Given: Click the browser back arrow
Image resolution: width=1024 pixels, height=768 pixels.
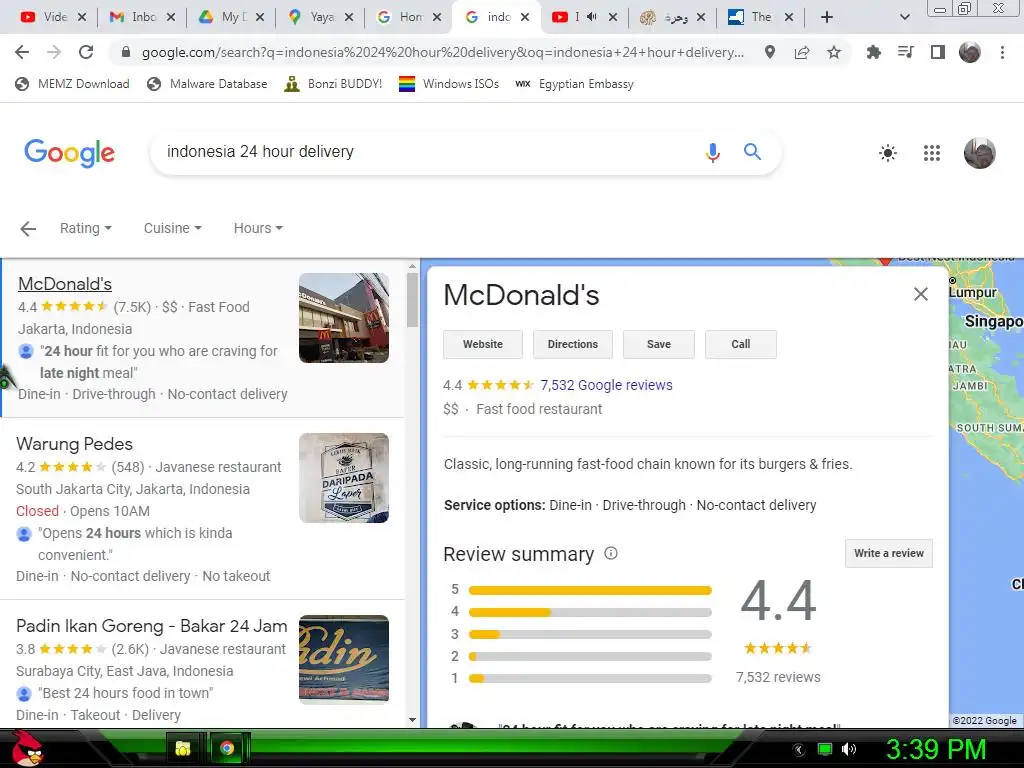Looking at the screenshot, I should click(22, 52).
